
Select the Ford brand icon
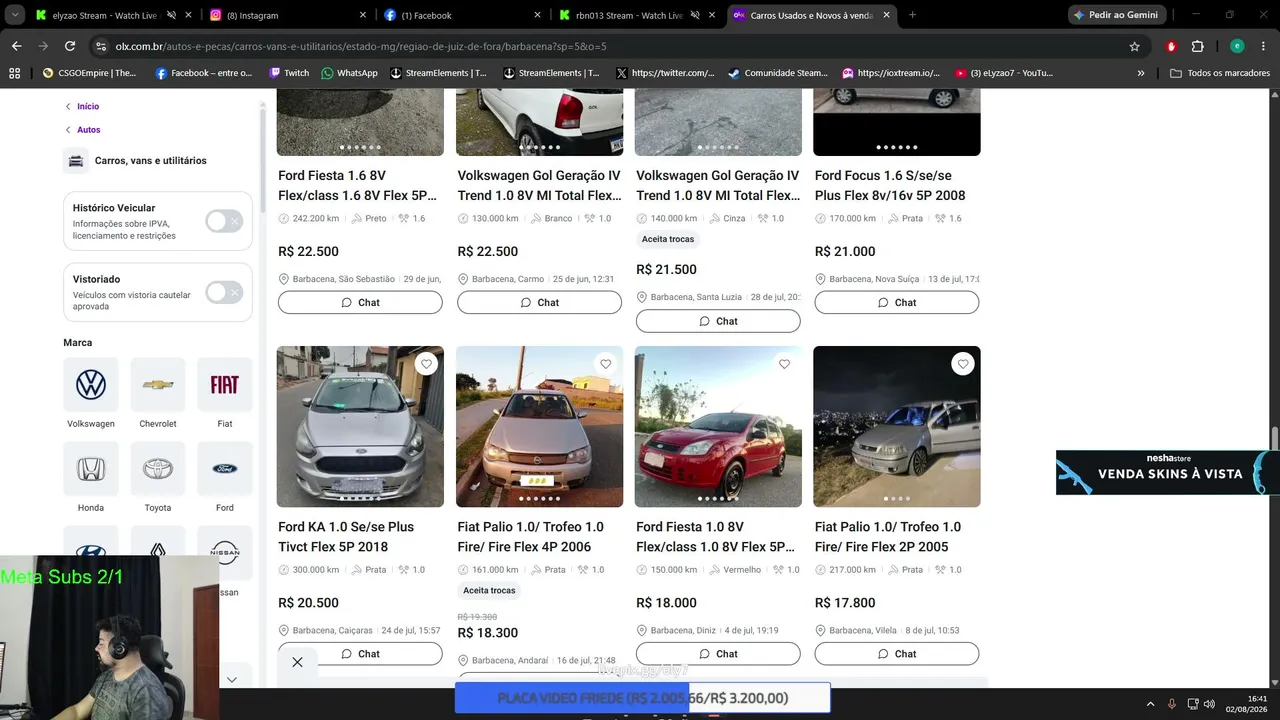[x=225, y=469]
